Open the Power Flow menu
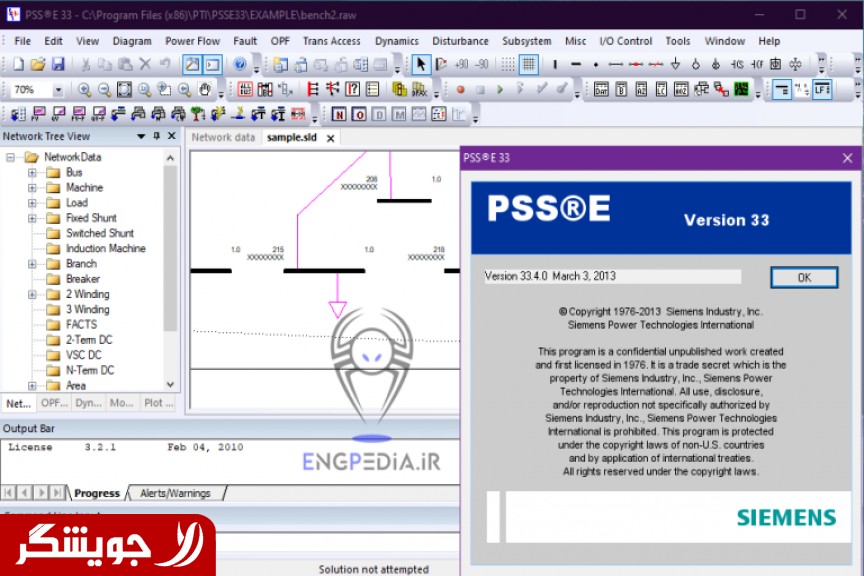The image size is (864, 576). (x=192, y=41)
